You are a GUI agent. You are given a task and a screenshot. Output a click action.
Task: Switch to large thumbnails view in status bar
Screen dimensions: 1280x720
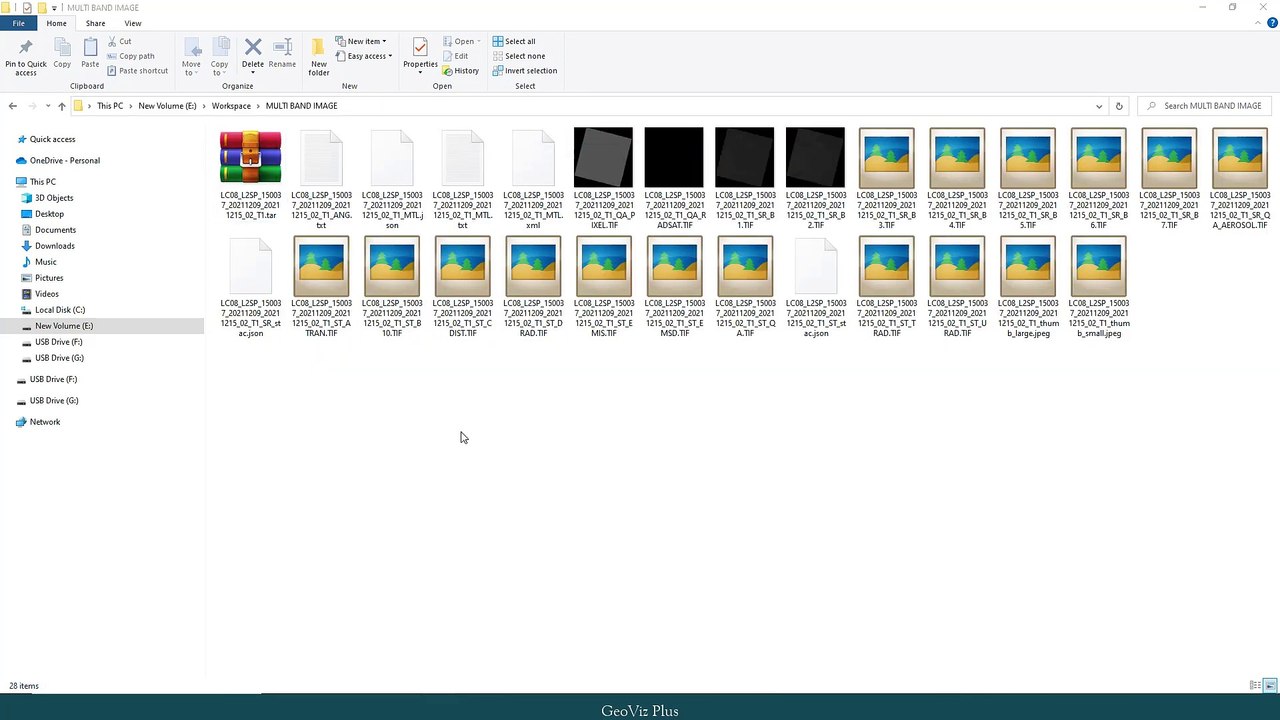pyautogui.click(x=1270, y=685)
